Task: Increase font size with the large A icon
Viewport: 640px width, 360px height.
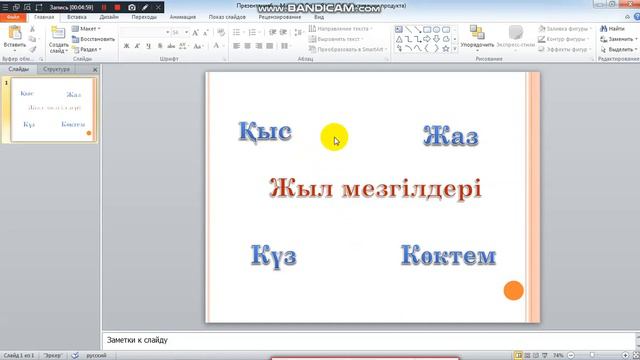Action: coord(196,32)
